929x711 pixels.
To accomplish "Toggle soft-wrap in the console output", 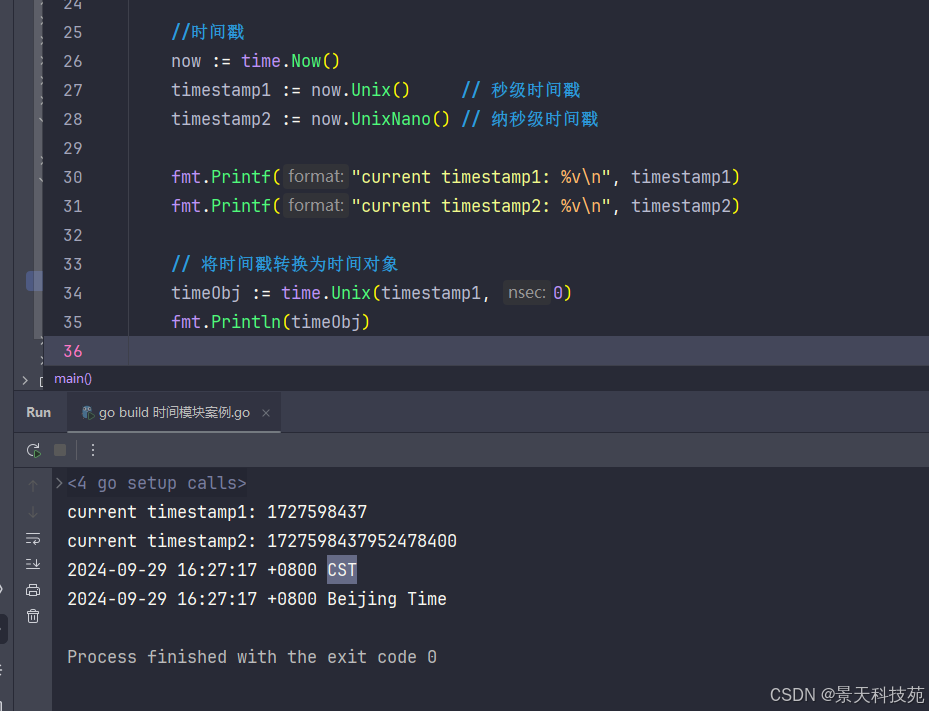I will coord(33,538).
